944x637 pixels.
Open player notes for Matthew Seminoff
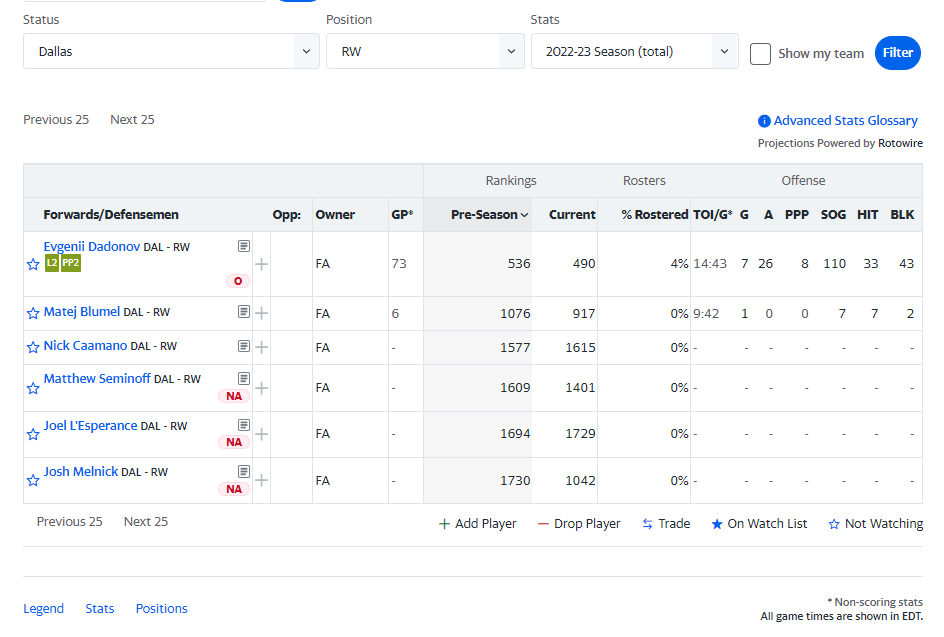tap(244, 378)
